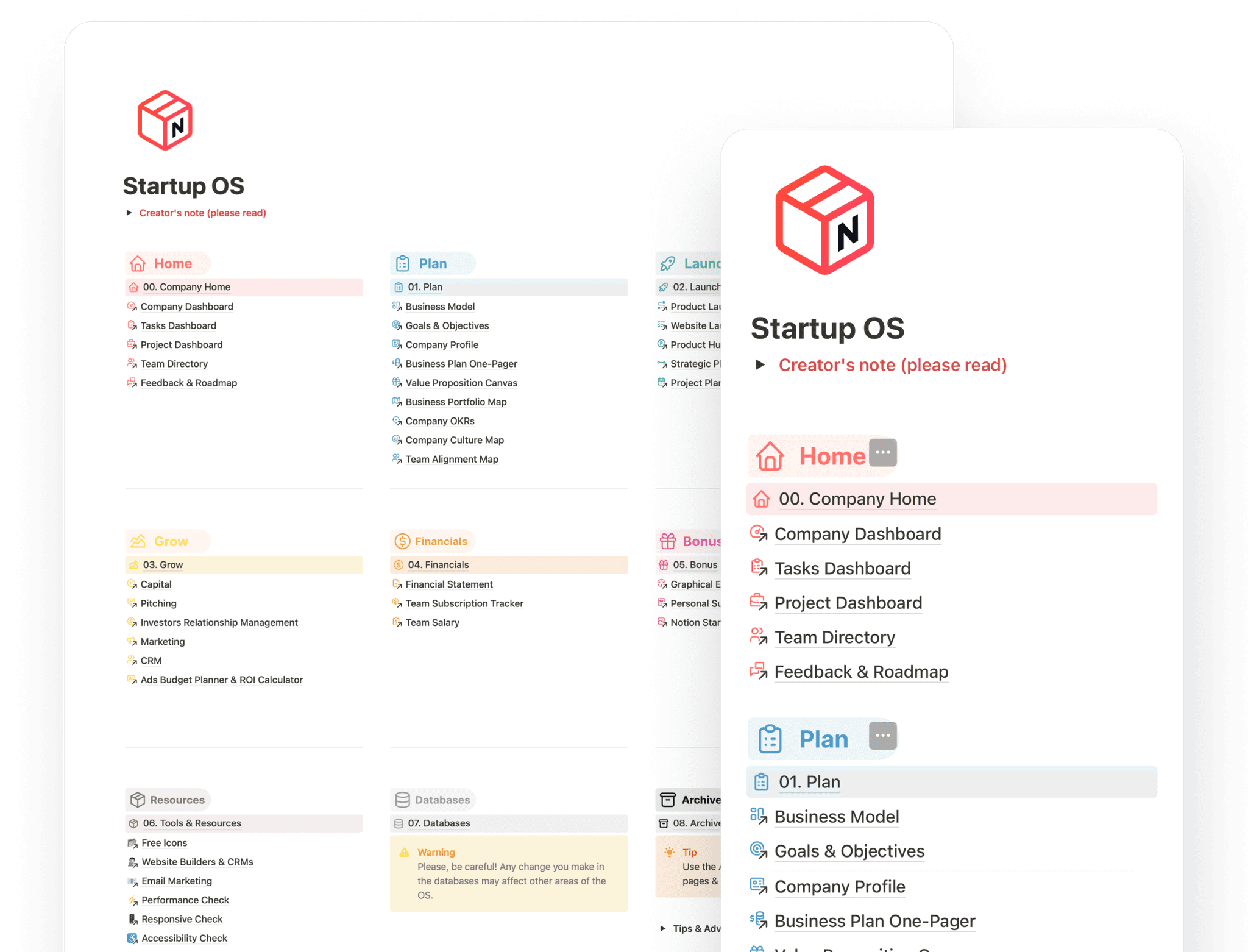Open Capital link under Grow

pyautogui.click(x=155, y=584)
